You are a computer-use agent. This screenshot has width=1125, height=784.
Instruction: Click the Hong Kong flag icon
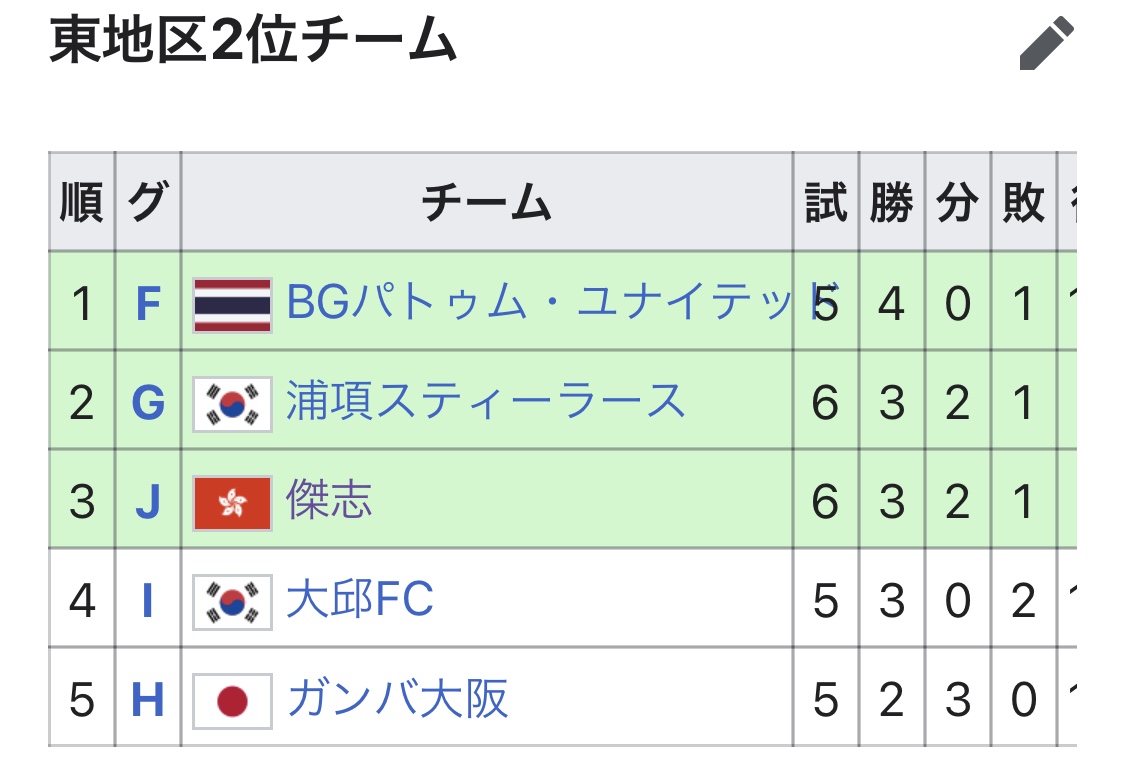coord(232,502)
